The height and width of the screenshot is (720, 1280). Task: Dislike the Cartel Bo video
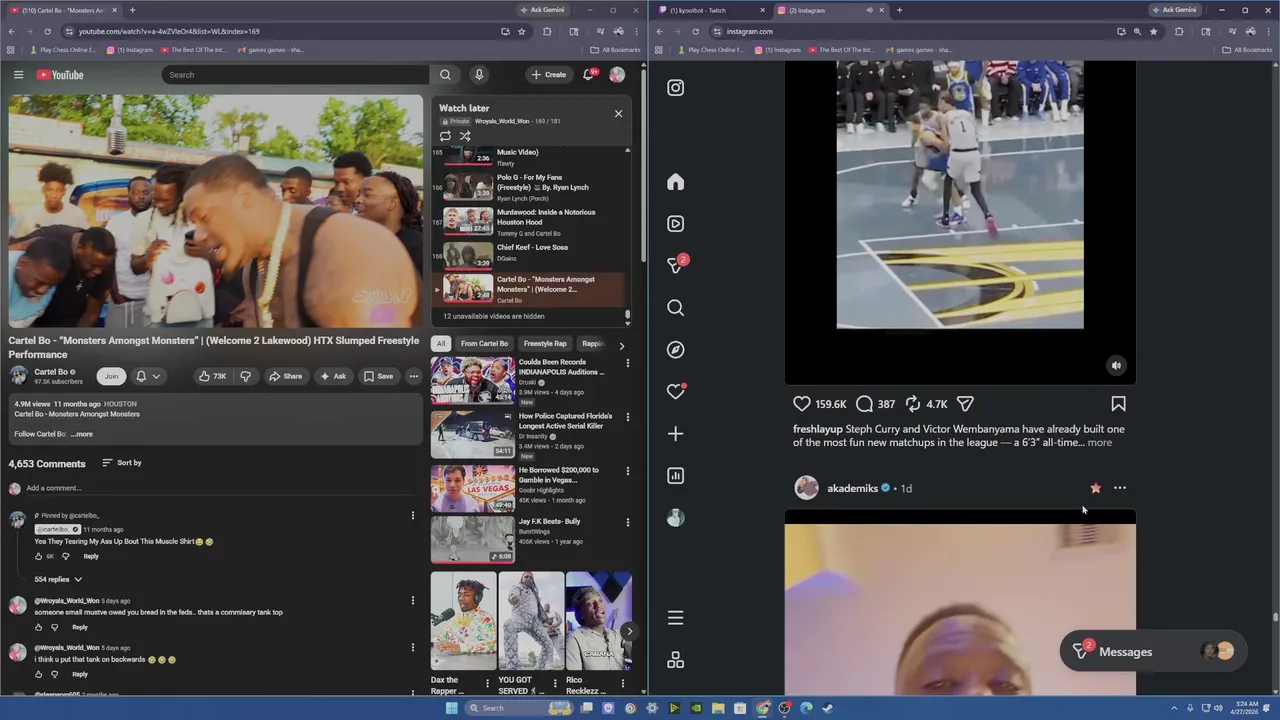tap(245, 376)
